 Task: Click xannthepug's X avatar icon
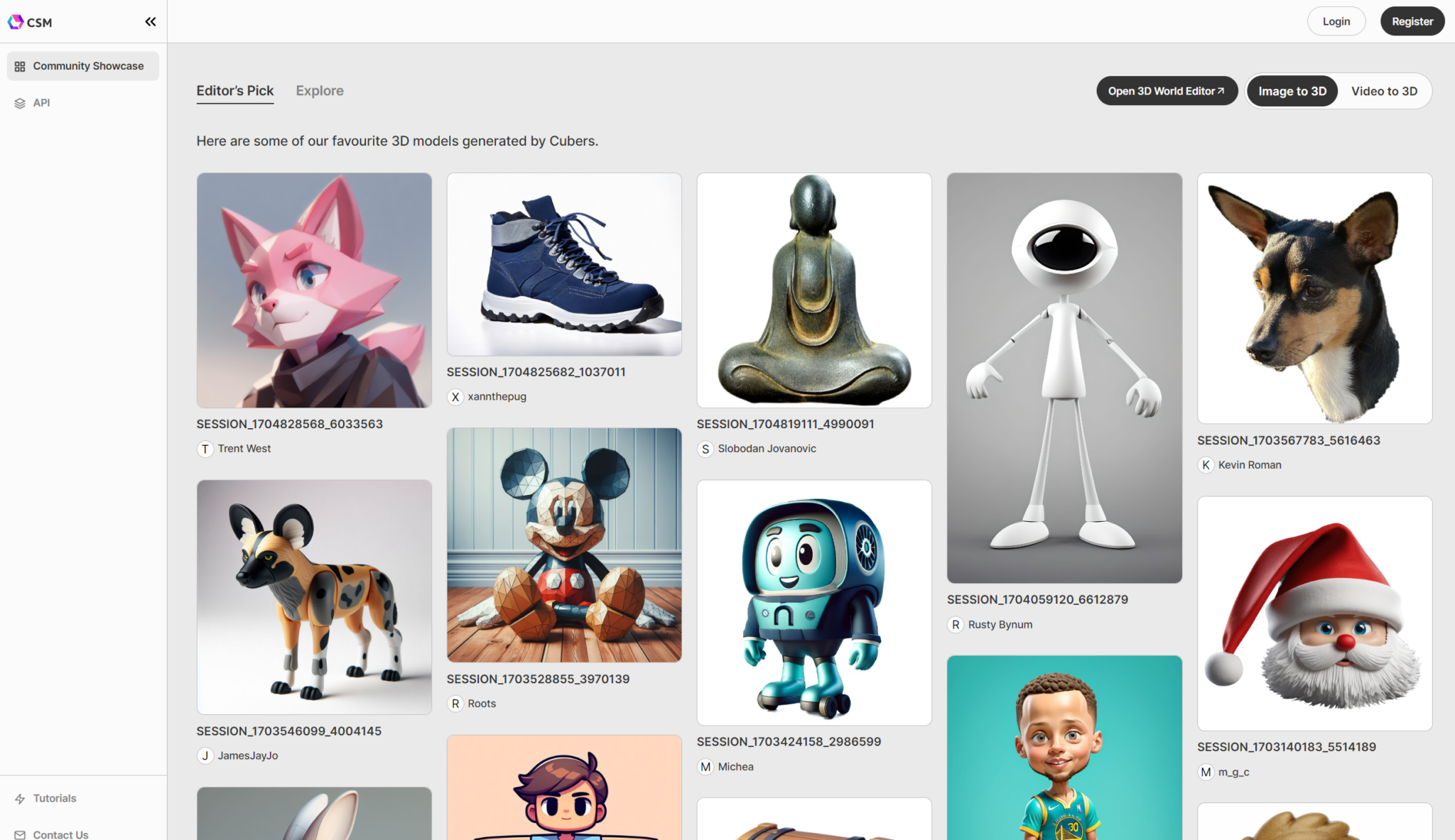(455, 397)
